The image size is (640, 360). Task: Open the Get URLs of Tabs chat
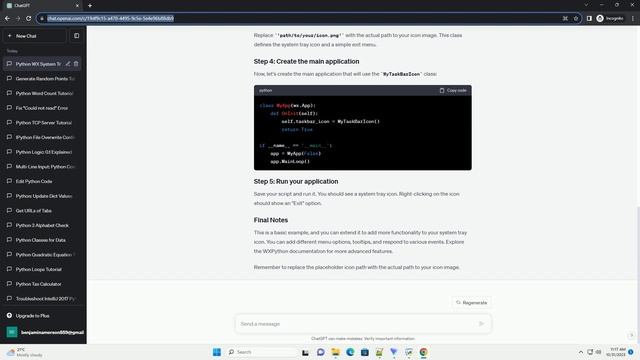pyautogui.click(x=42, y=211)
